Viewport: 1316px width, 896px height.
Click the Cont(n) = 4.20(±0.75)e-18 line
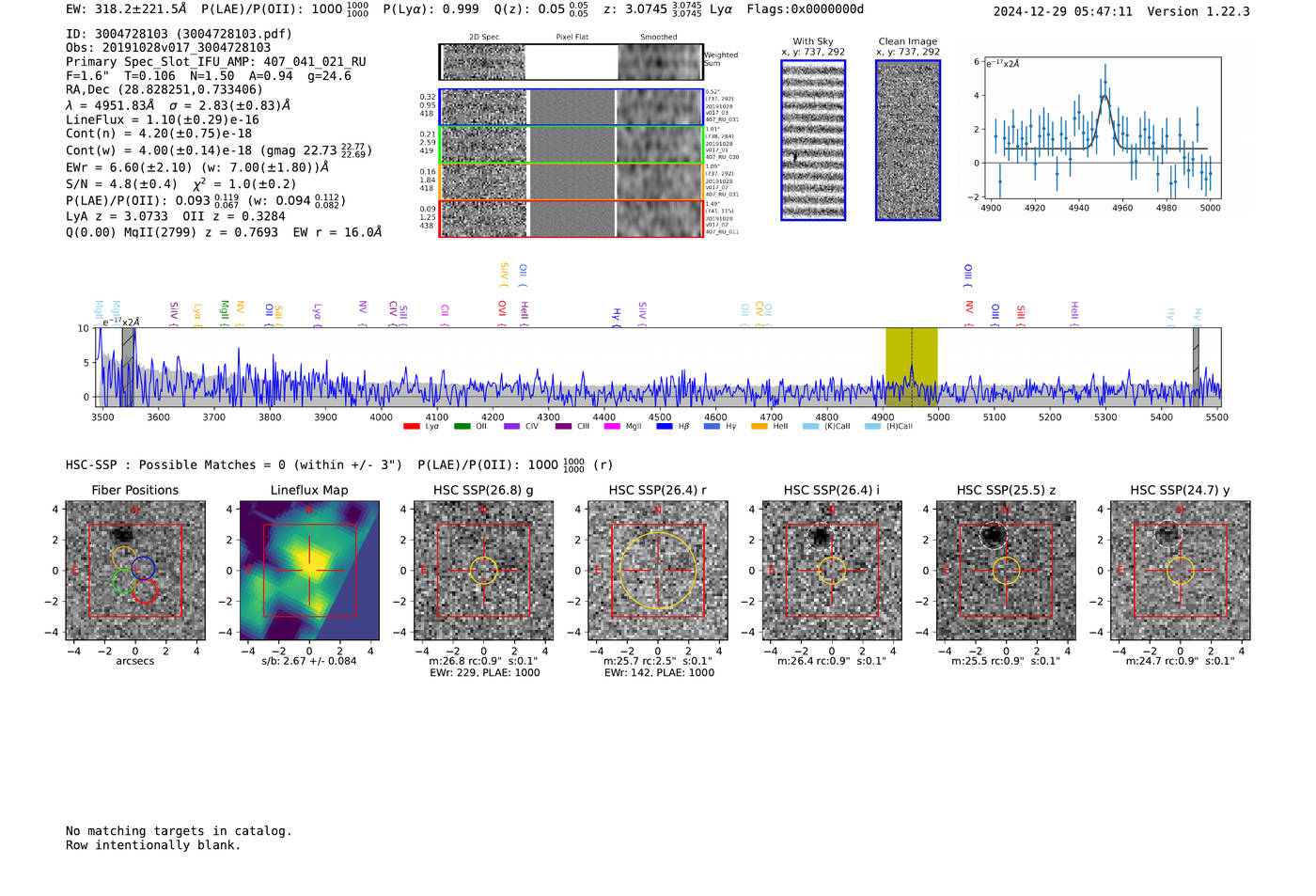point(159,134)
